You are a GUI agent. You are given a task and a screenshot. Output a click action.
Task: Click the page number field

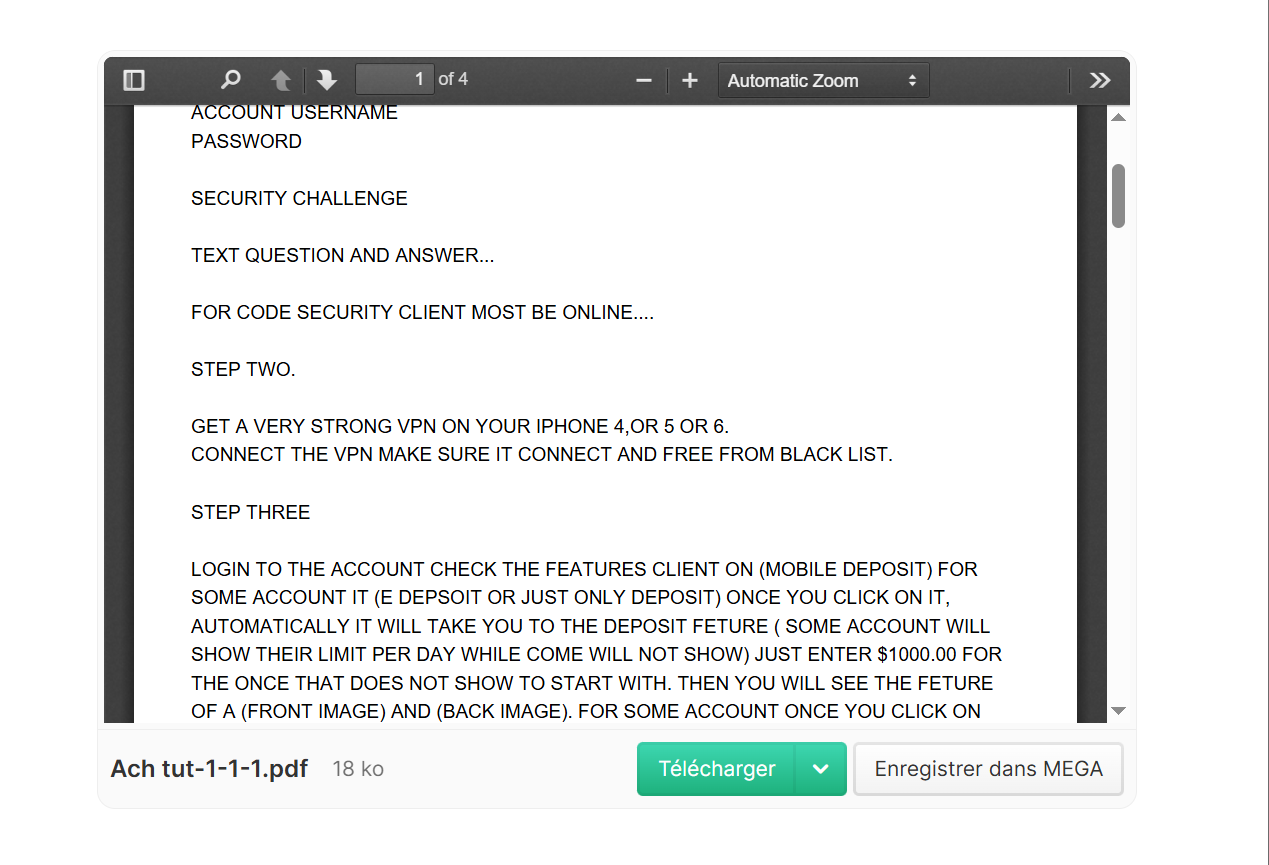[x=394, y=79]
